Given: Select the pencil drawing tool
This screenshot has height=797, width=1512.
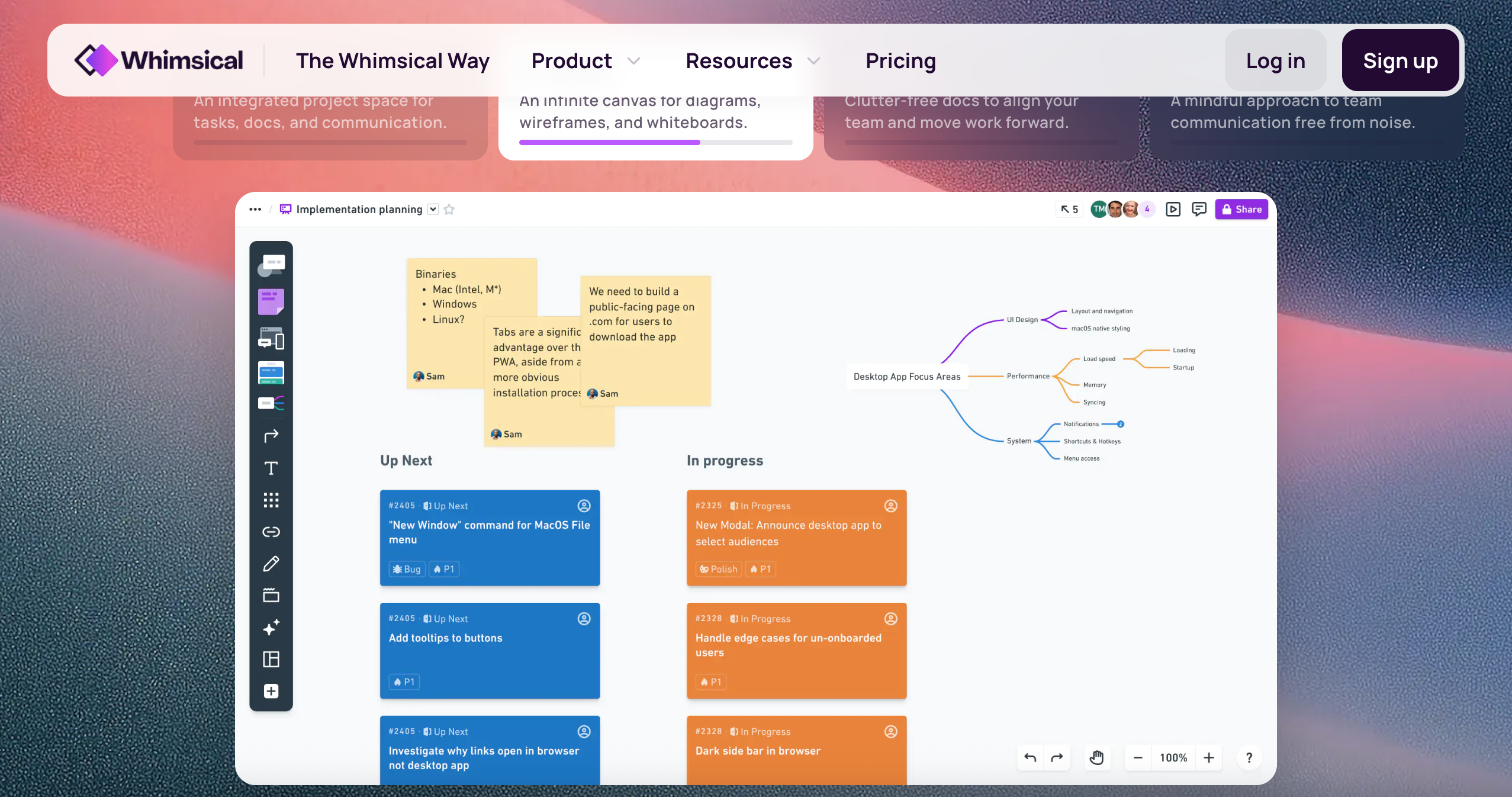Looking at the screenshot, I should [271, 564].
